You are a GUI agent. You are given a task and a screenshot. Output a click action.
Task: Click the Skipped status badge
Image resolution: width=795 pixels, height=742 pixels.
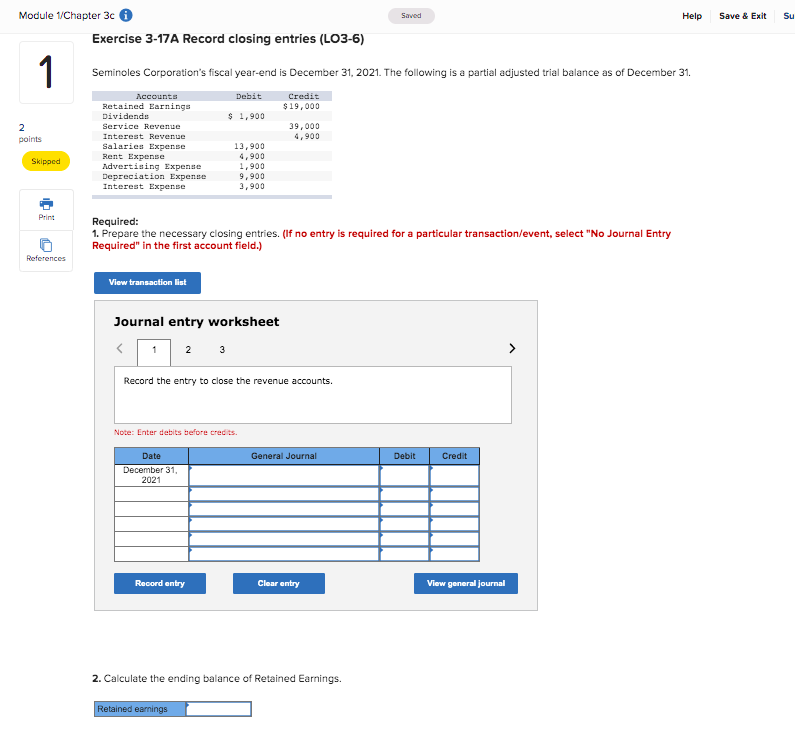tap(46, 161)
